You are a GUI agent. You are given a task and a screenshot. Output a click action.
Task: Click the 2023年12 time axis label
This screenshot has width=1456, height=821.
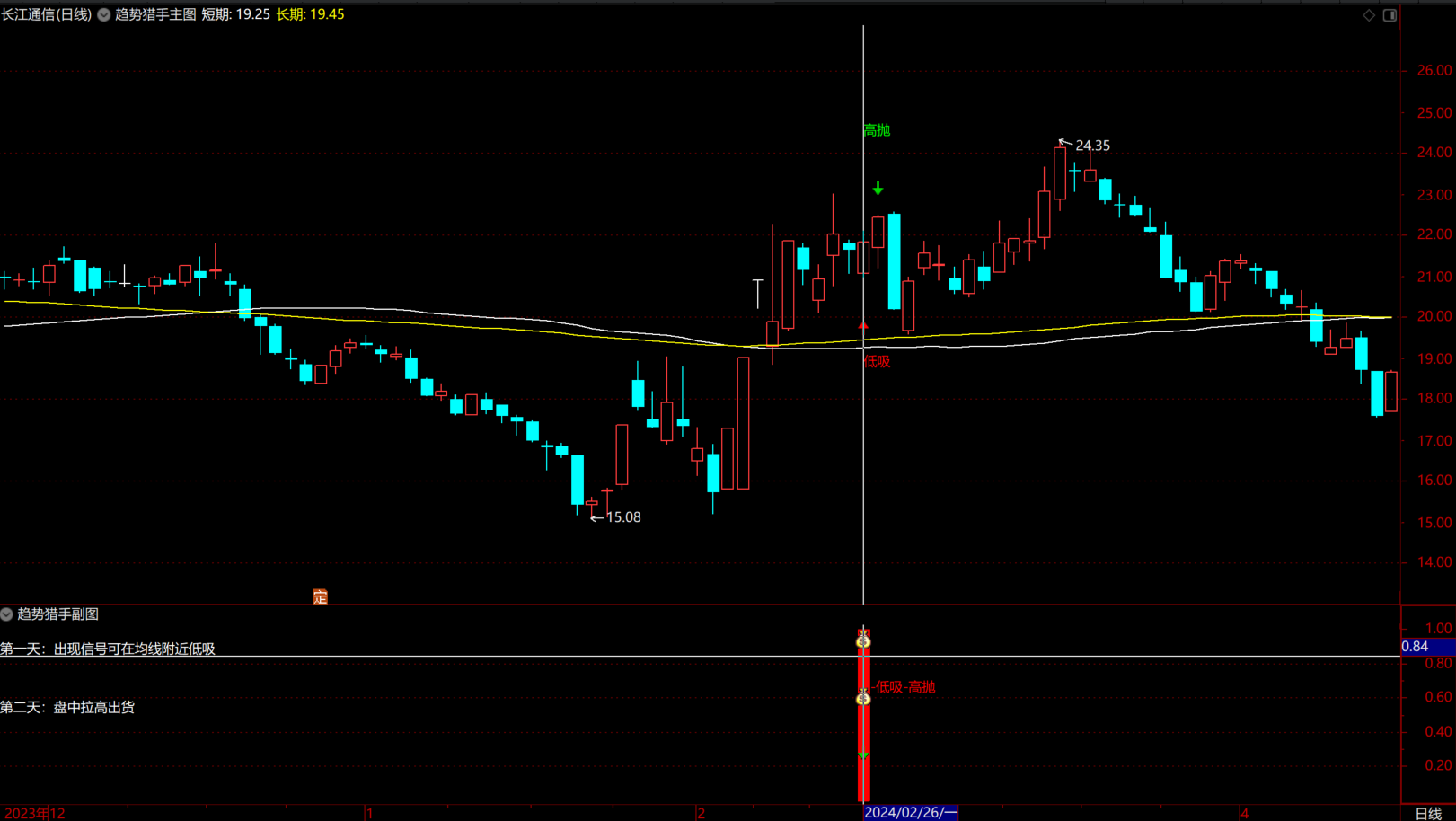35,814
